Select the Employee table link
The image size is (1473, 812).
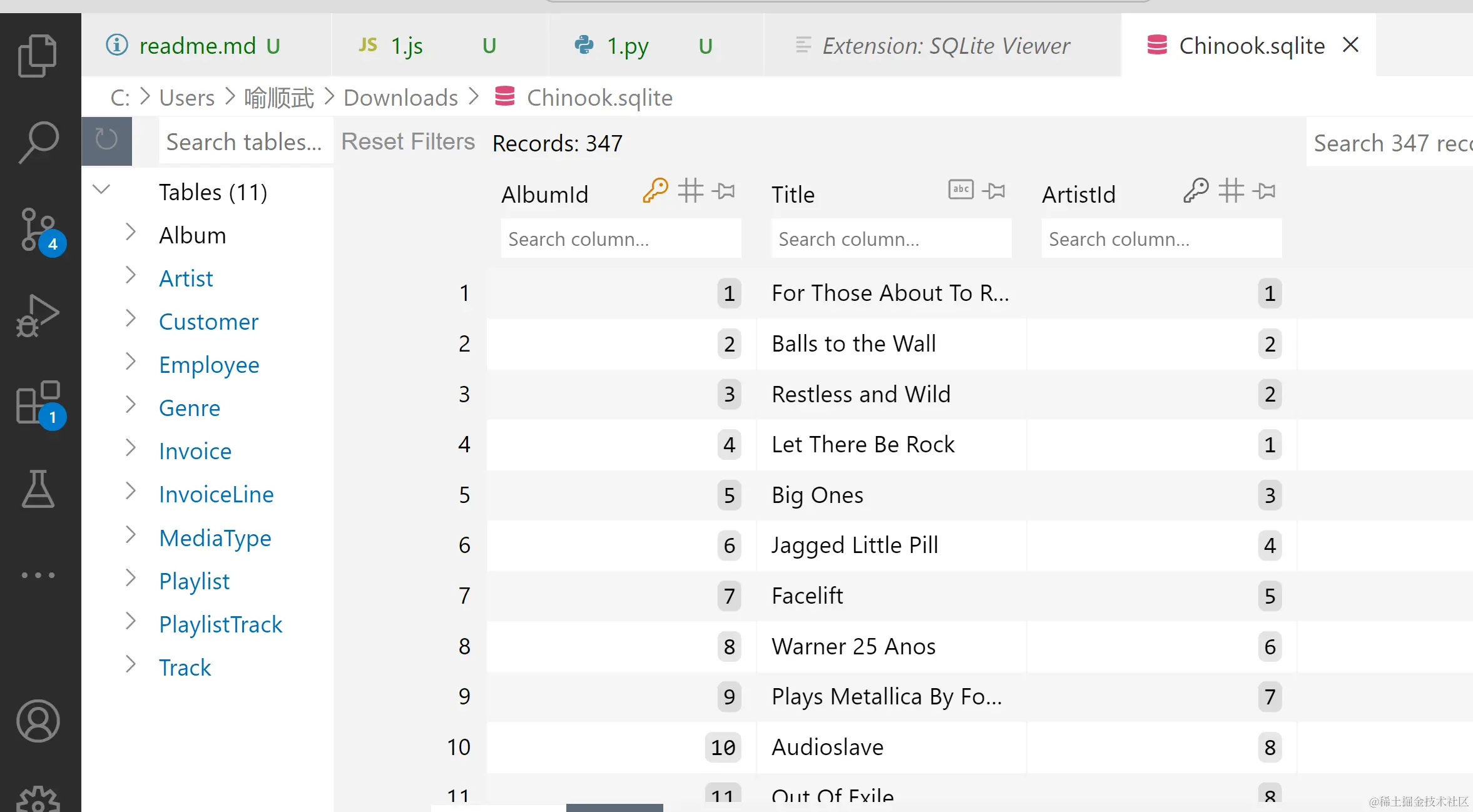tap(209, 365)
